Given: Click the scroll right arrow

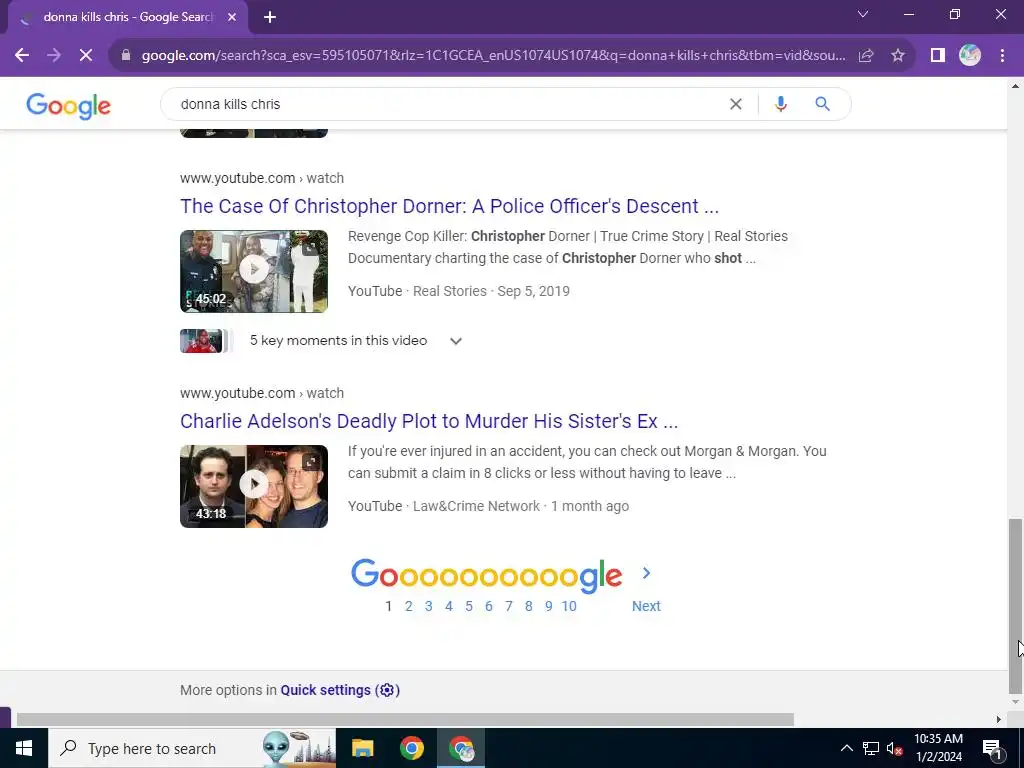Looking at the screenshot, I should tap(999, 720).
